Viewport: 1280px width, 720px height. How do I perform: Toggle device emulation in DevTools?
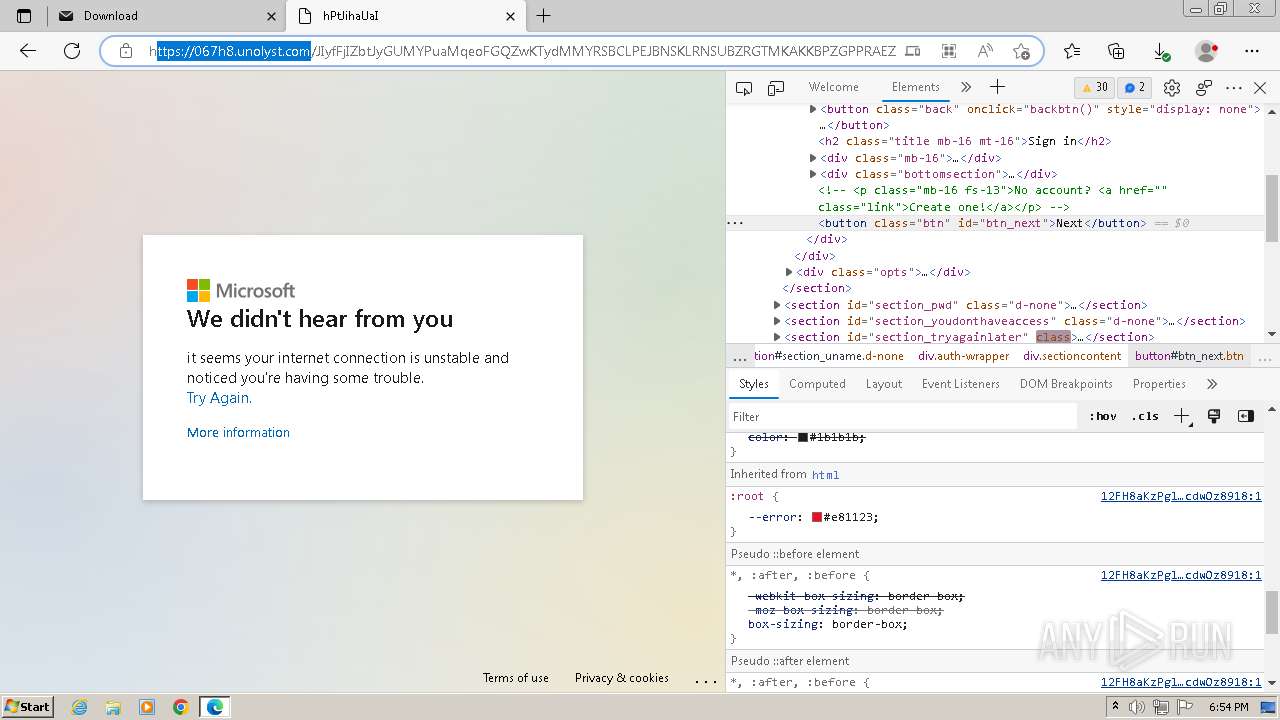776,88
